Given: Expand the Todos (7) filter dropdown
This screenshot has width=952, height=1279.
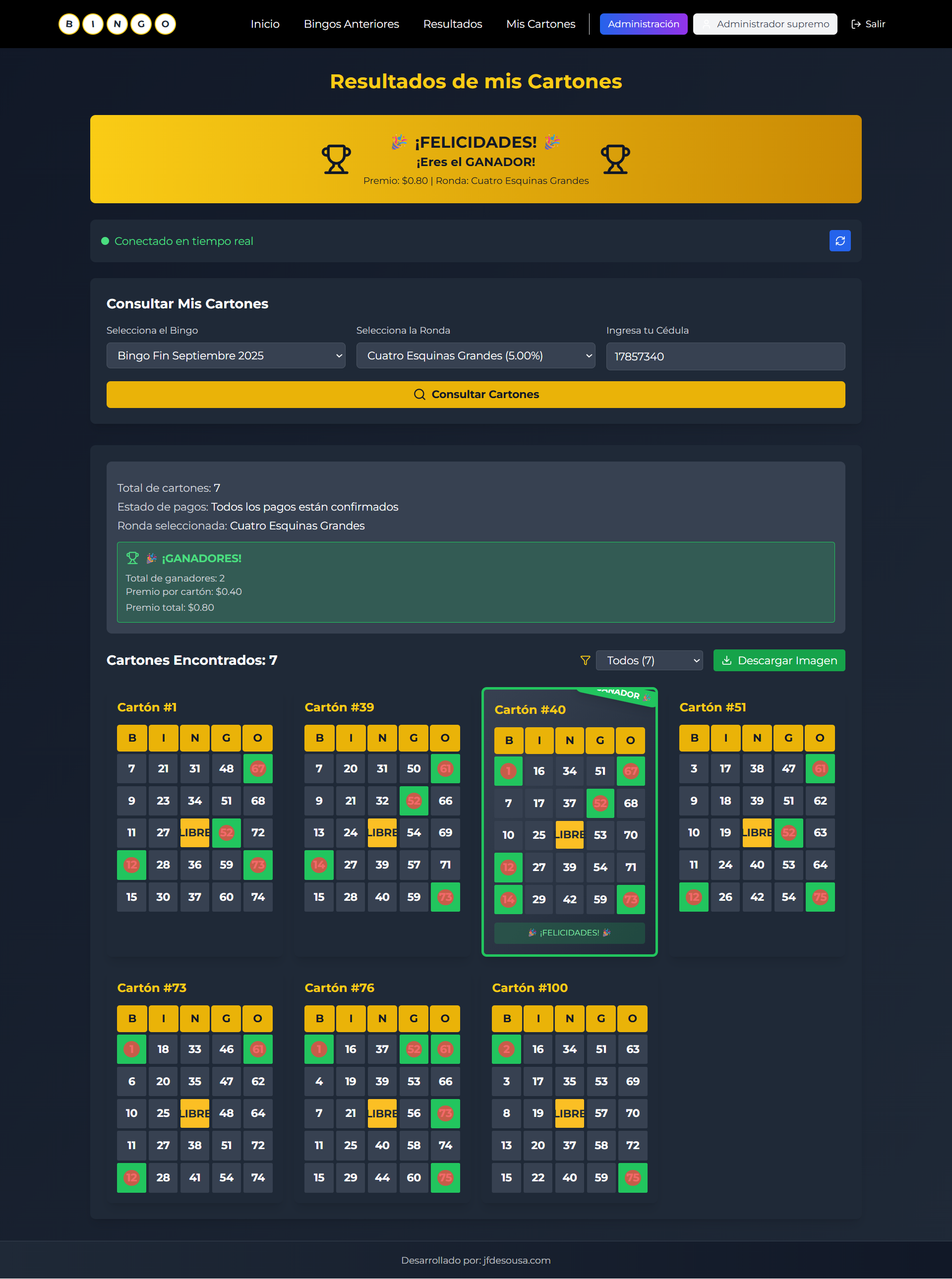Looking at the screenshot, I should (x=649, y=660).
